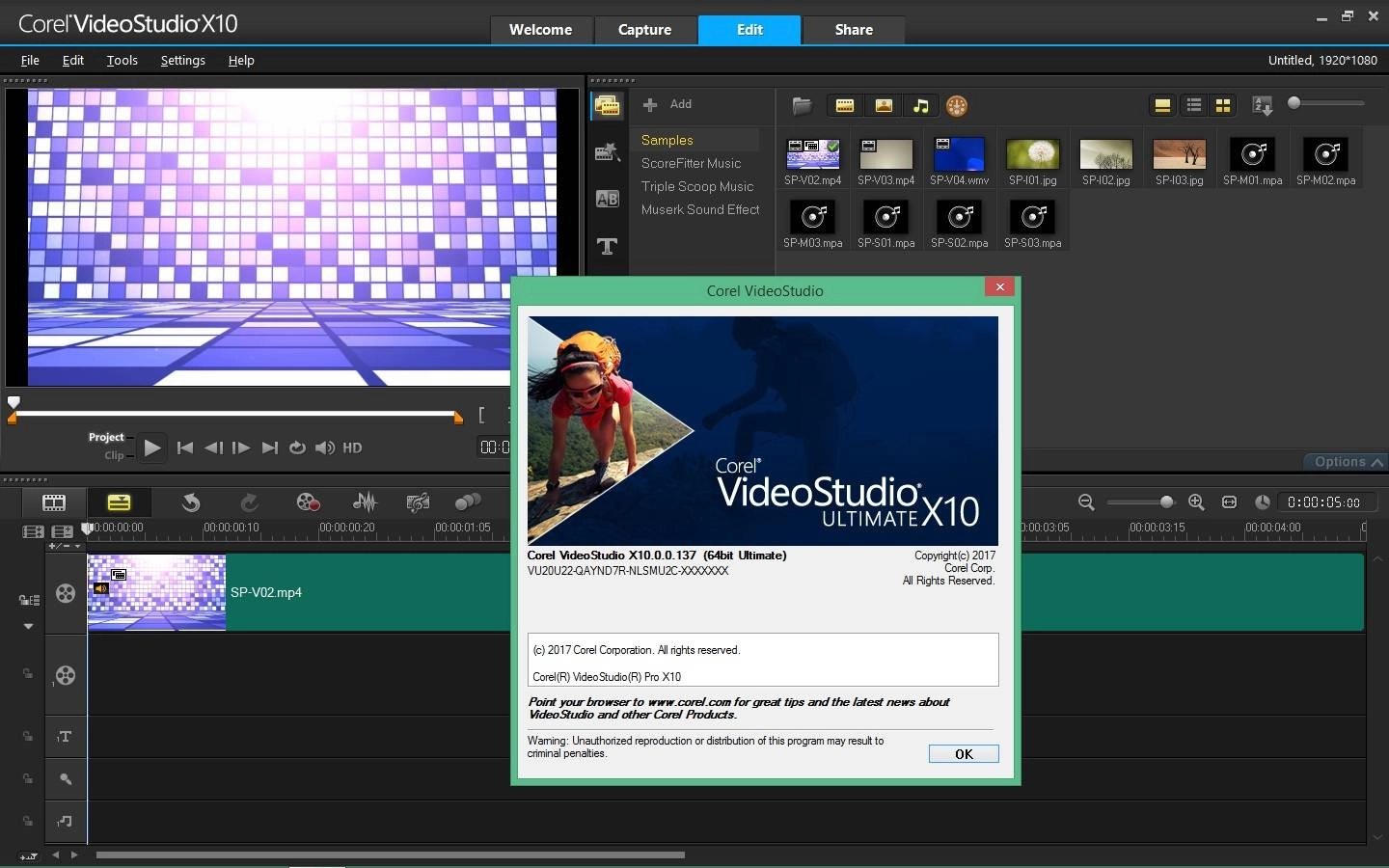Undo the last action
Viewport: 1389px width, 868px height.
pyautogui.click(x=191, y=502)
